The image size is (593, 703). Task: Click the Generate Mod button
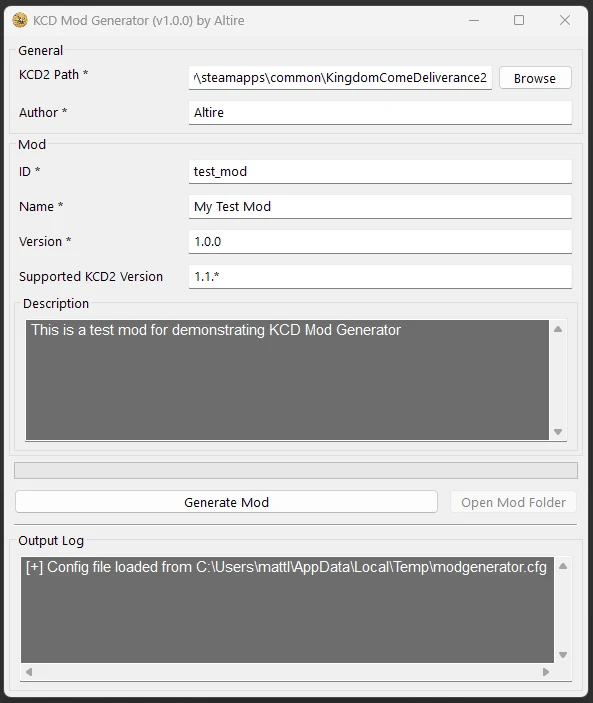tap(226, 502)
